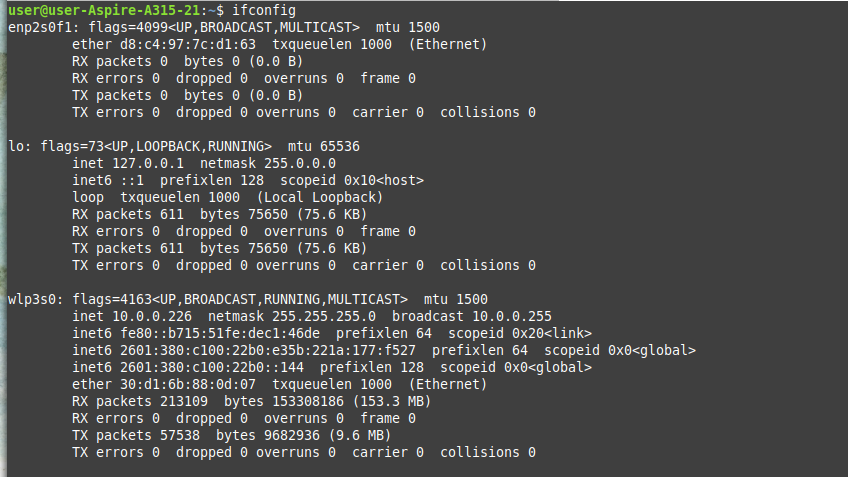This screenshot has width=848, height=477.
Task: Click the IP address 10.0.0.226
Action: [152, 316]
